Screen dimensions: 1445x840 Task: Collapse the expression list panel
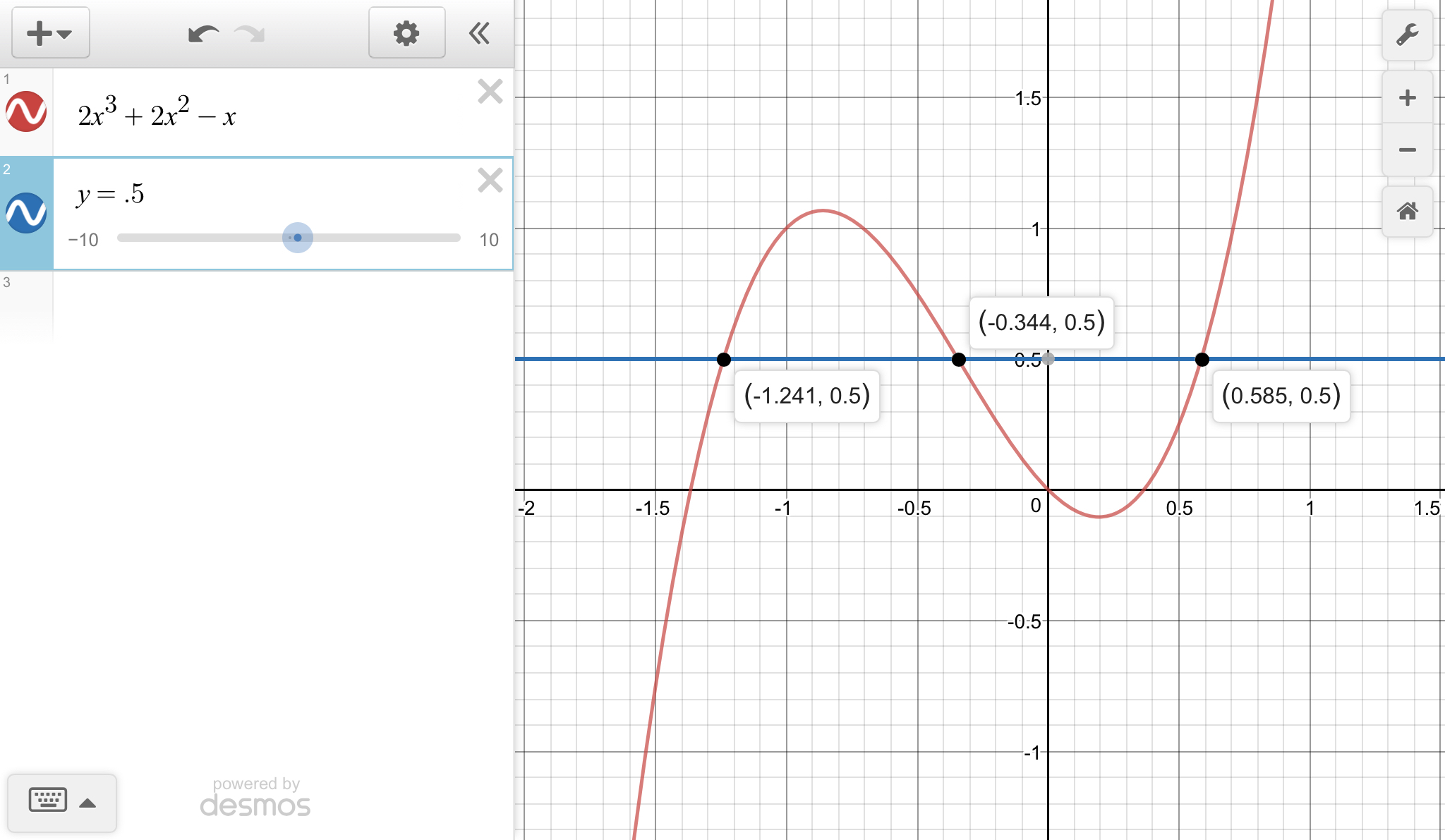480,33
